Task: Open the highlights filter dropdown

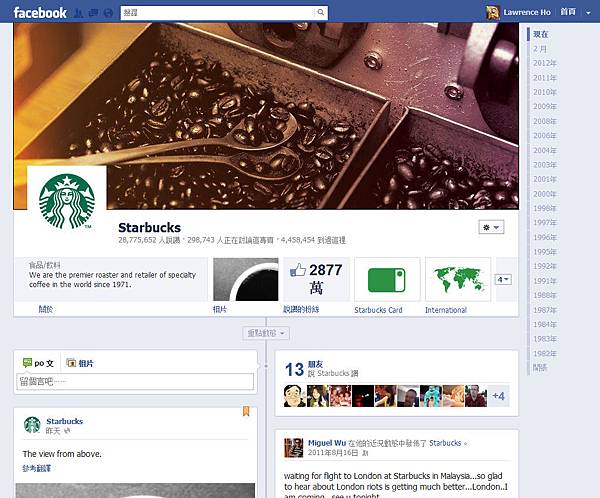Action: [x=266, y=333]
